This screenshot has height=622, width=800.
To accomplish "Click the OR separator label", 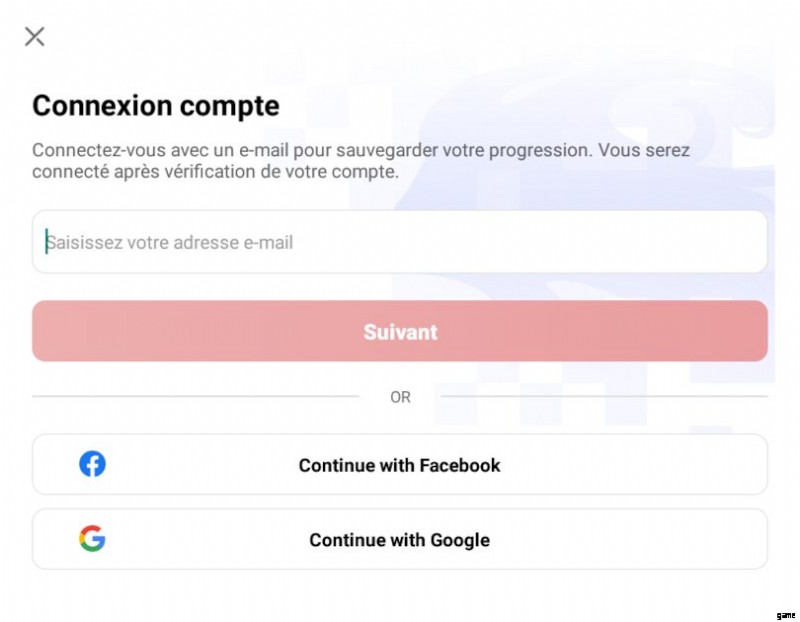I will (x=400, y=397).
